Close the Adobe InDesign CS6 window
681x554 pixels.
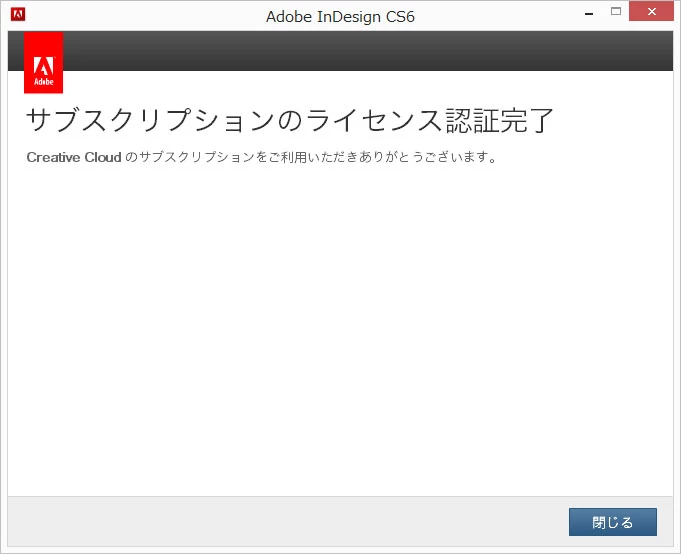pos(651,11)
